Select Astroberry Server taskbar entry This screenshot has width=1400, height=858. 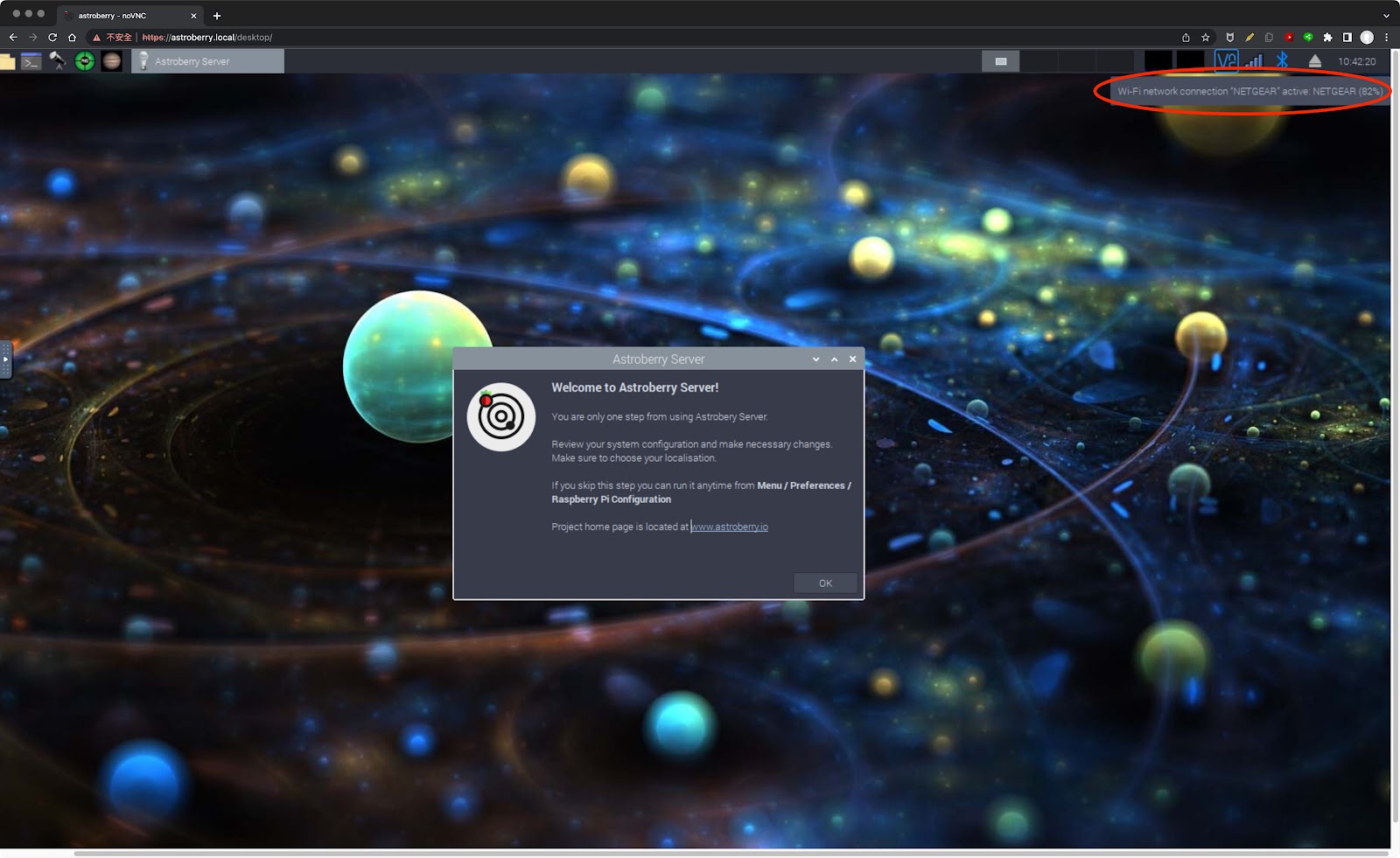click(207, 61)
